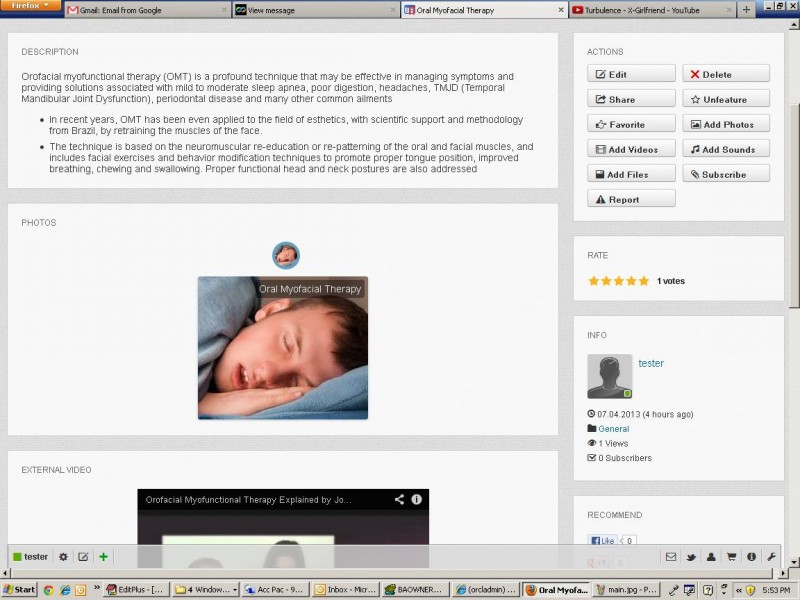The width and height of the screenshot is (800, 600).
Task: Open the 4 Windows Explorer taskbar group
Action: 205,590
